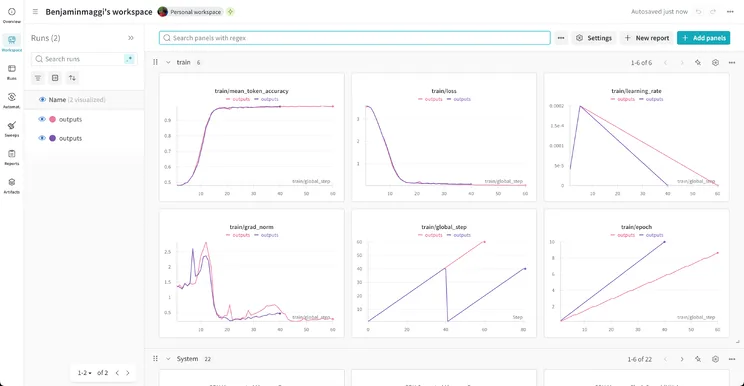The image size is (744, 386).
Task: Go to previous page of the runs list
Action: click(117, 373)
